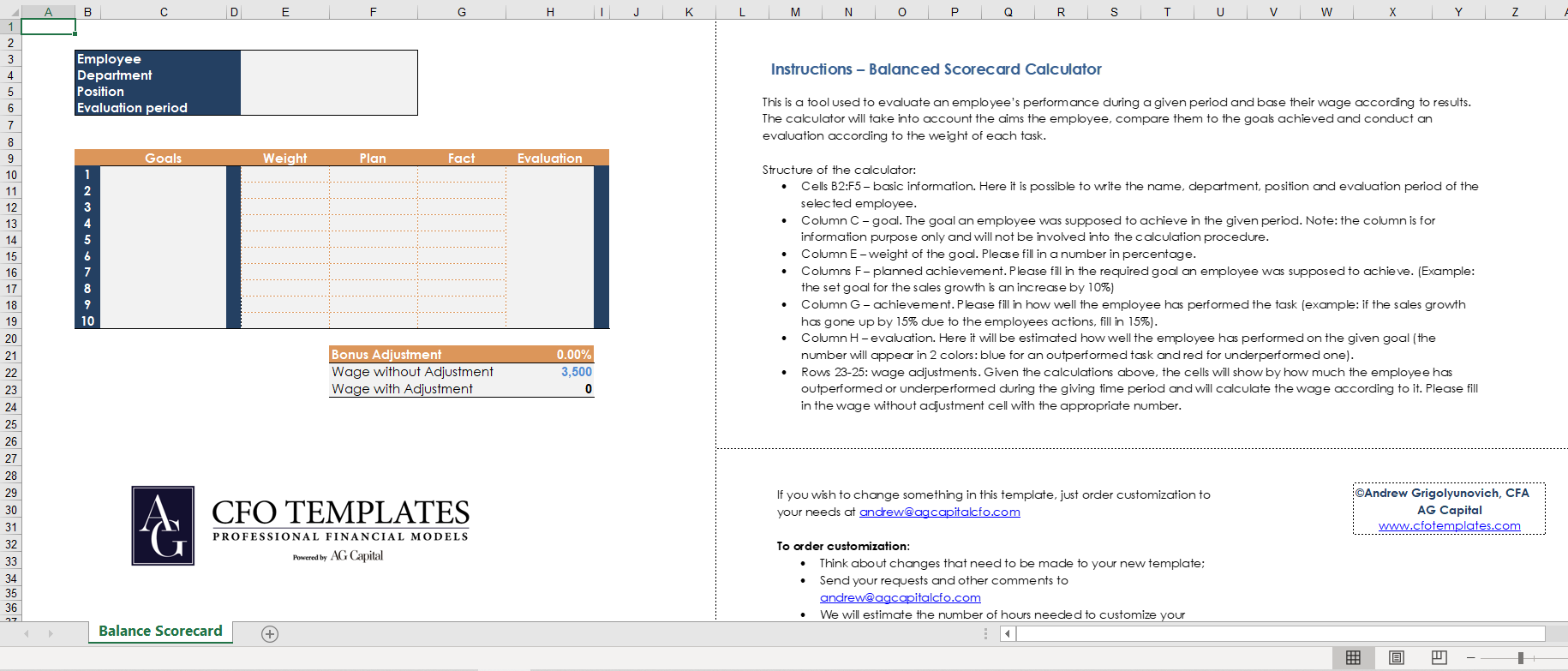Click goal number 5 cell
This screenshot has width=1568, height=671.
tap(87, 240)
